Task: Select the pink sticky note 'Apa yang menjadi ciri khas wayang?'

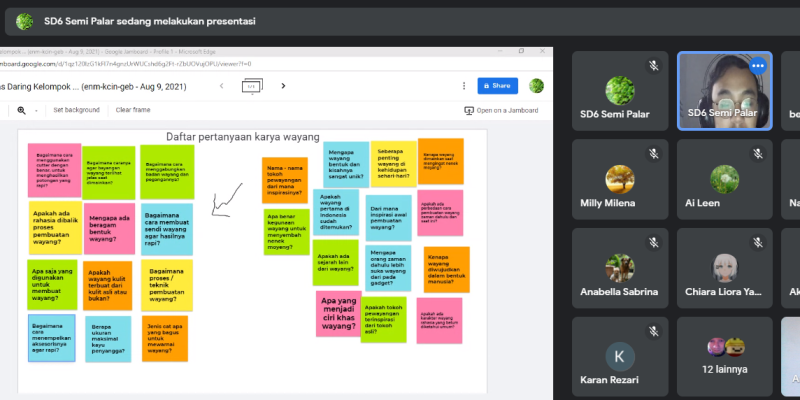Action: pos(339,314)
